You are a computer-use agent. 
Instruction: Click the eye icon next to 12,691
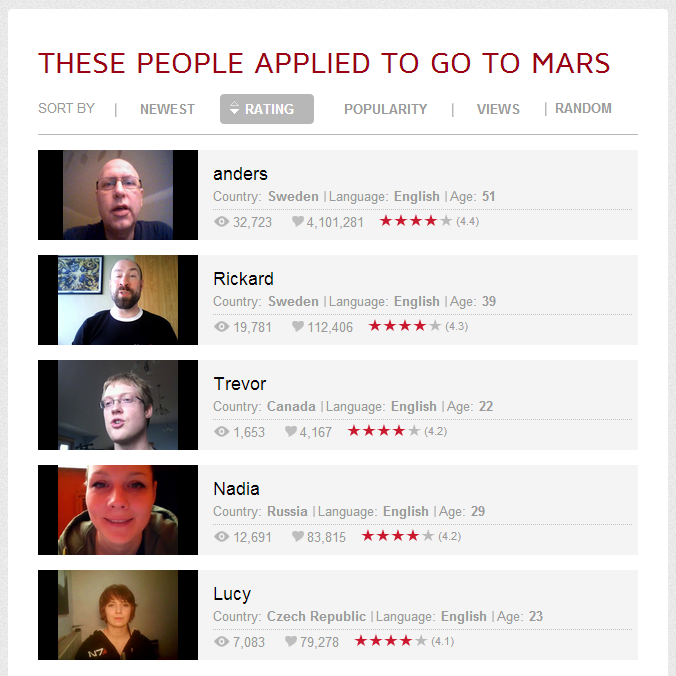tap(221, 536)
